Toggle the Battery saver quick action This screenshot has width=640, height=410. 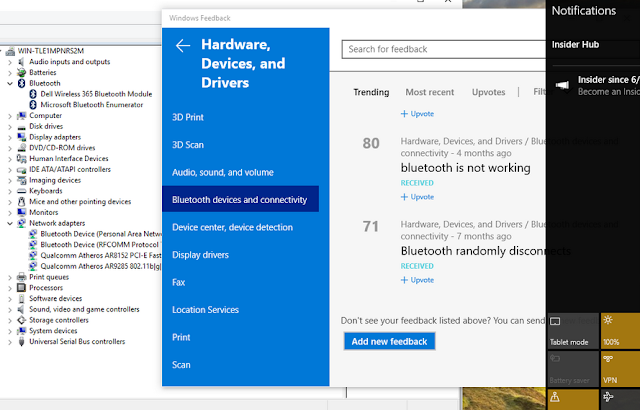click(573, 369)
